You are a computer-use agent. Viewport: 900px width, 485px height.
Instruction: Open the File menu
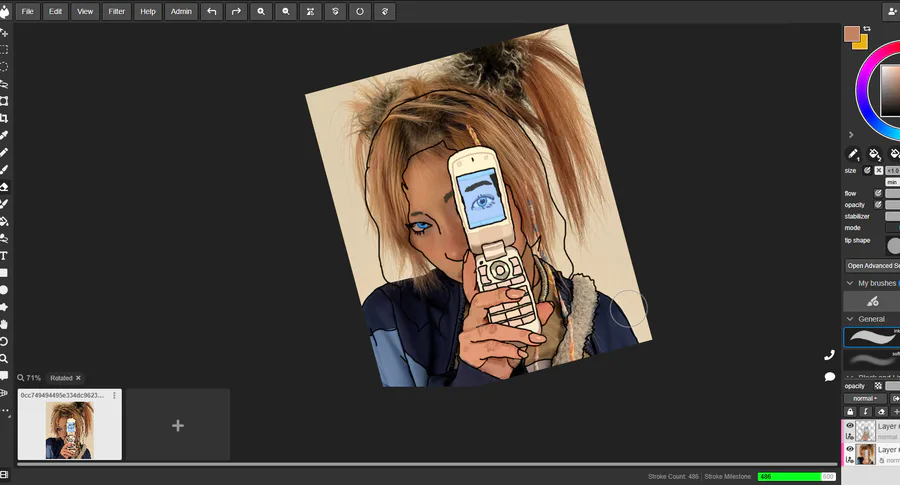(x=28, y=11)
